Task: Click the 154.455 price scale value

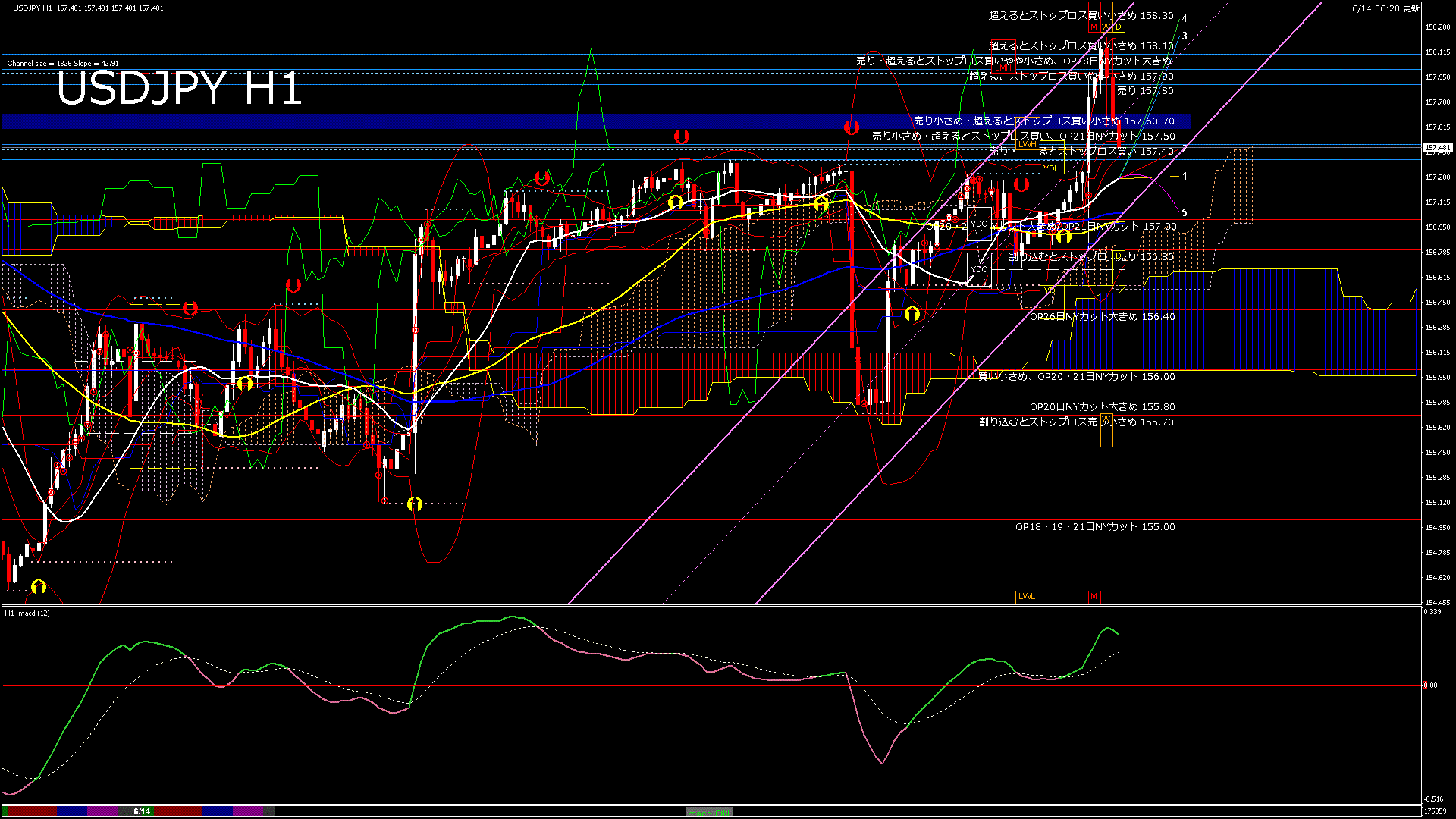Action: click(x=1438, y=603)
